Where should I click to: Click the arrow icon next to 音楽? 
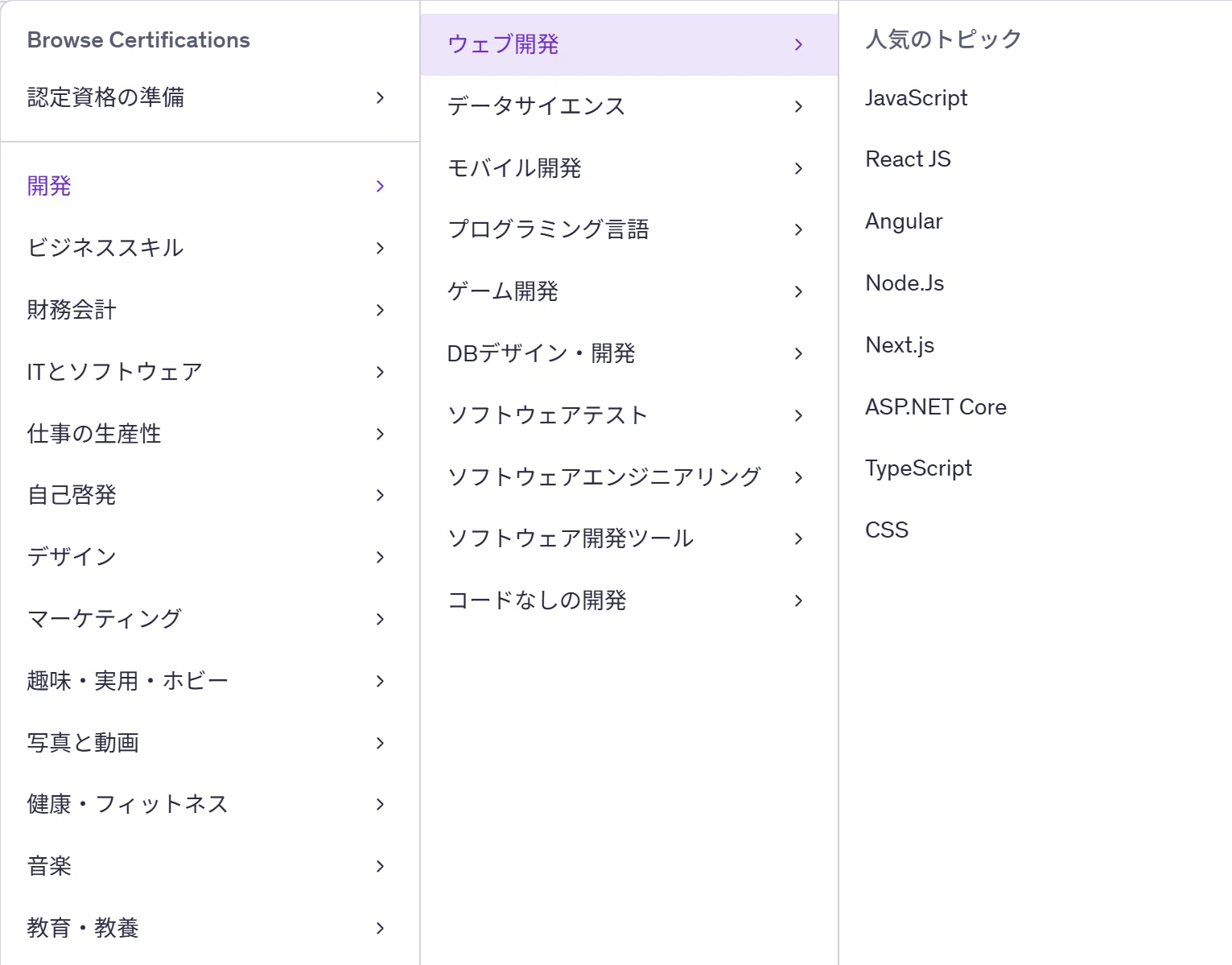tap(381, 866)
